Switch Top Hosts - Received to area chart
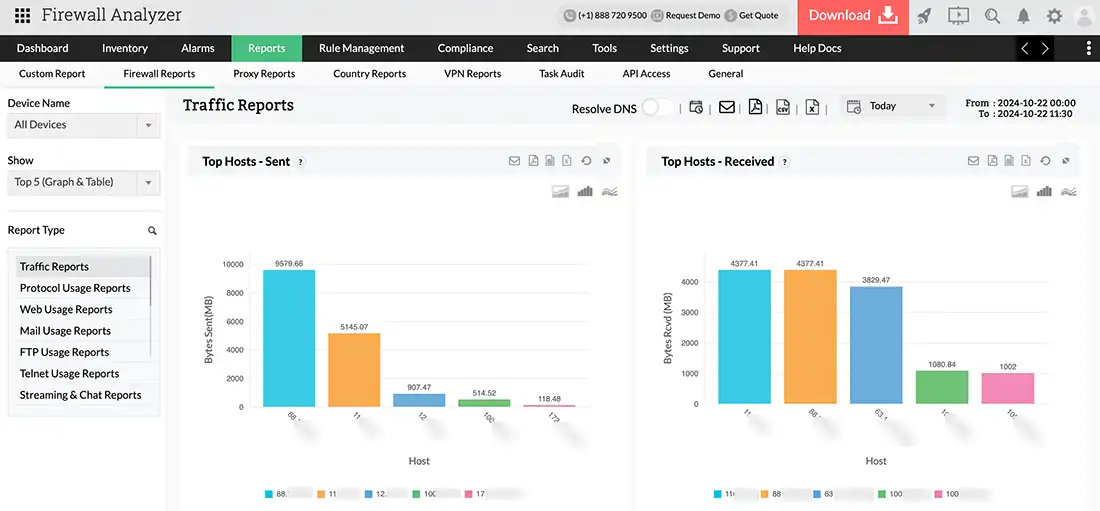 [x=1019, y=192]
